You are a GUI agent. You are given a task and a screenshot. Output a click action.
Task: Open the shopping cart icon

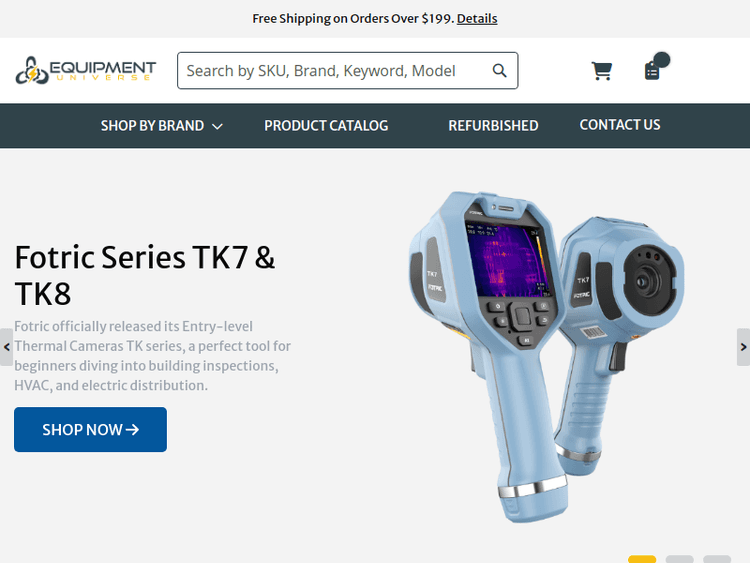click(x=602, y=71)
